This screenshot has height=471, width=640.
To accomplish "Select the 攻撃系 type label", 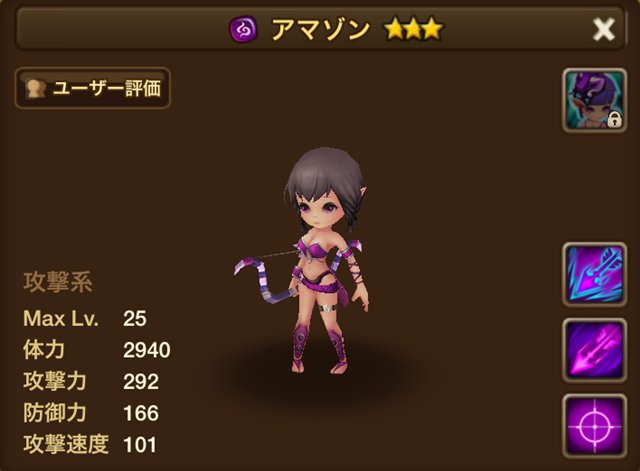I will pos(58,282).
